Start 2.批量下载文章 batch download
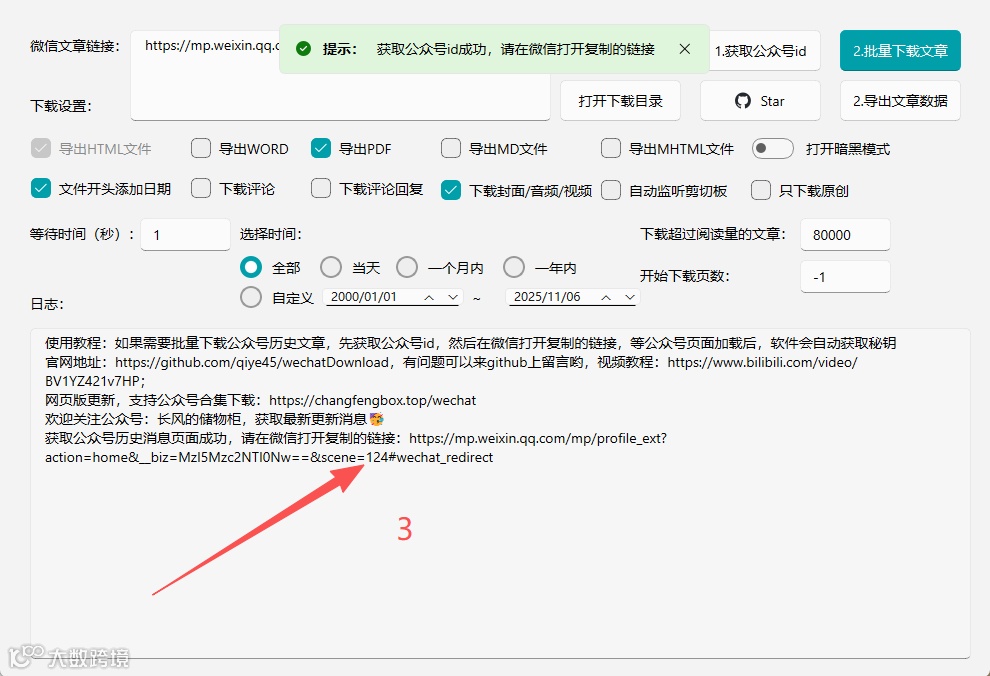This screenshot has width=990, height=676. [900, 50]
